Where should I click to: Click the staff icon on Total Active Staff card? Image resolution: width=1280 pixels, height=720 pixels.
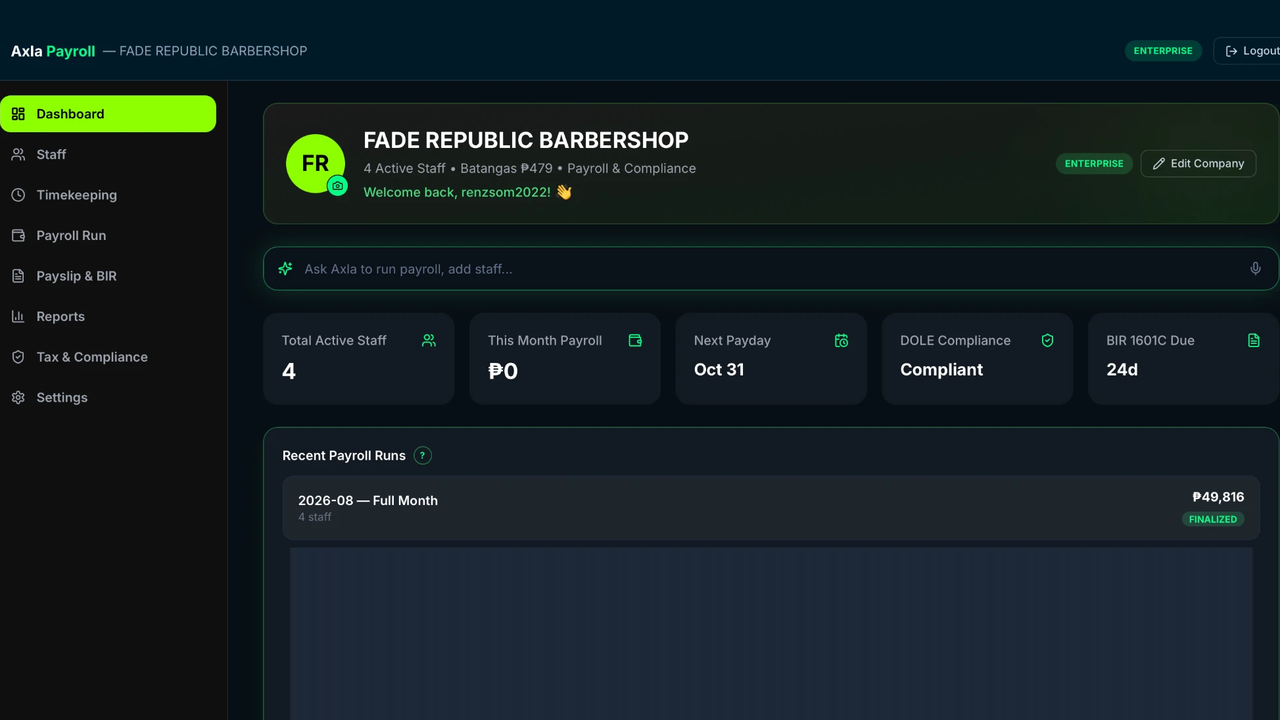coord(429,341)
